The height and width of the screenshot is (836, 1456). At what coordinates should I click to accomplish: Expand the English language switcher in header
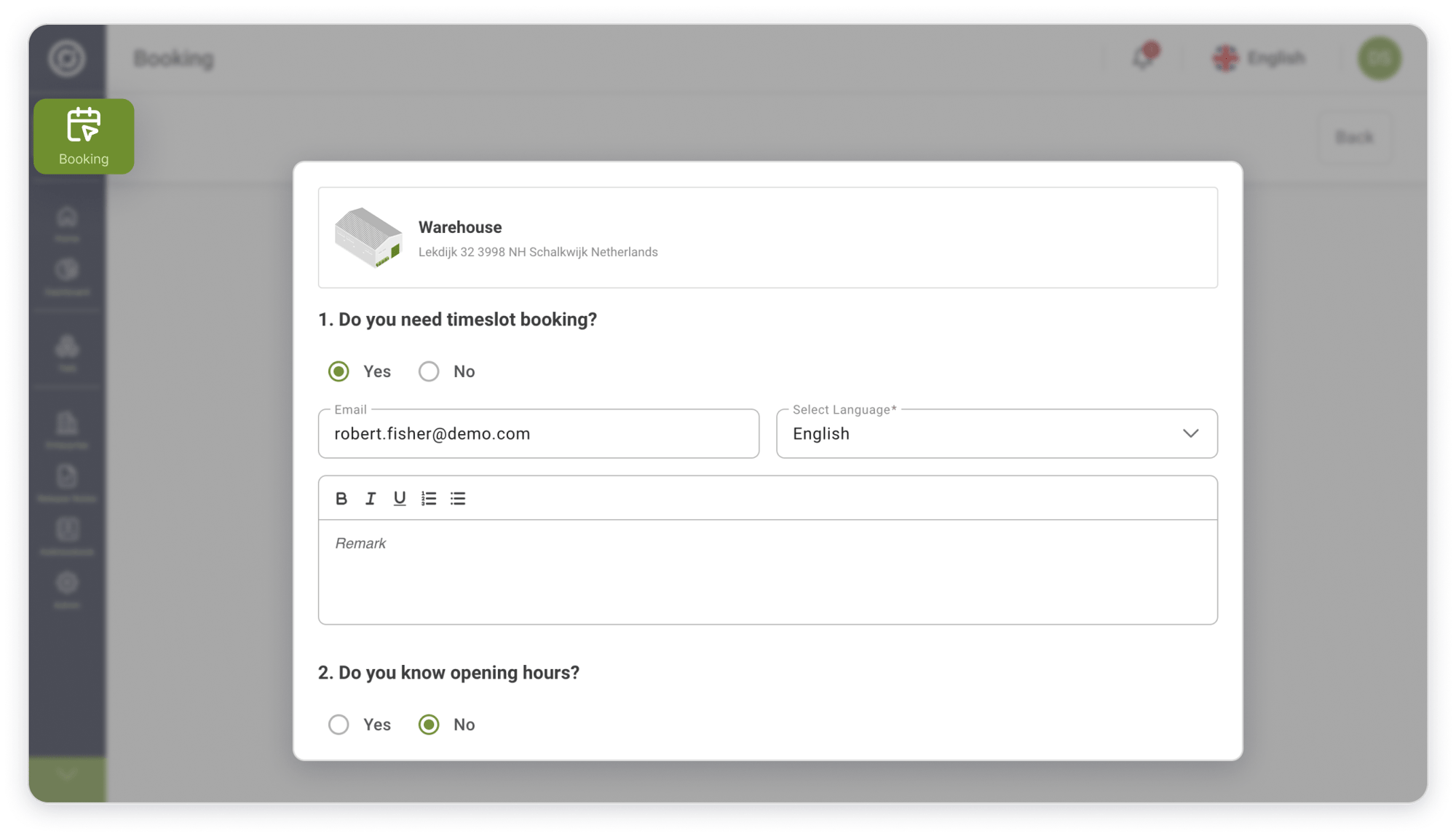pyautogui.click(x=1259, y=58)
